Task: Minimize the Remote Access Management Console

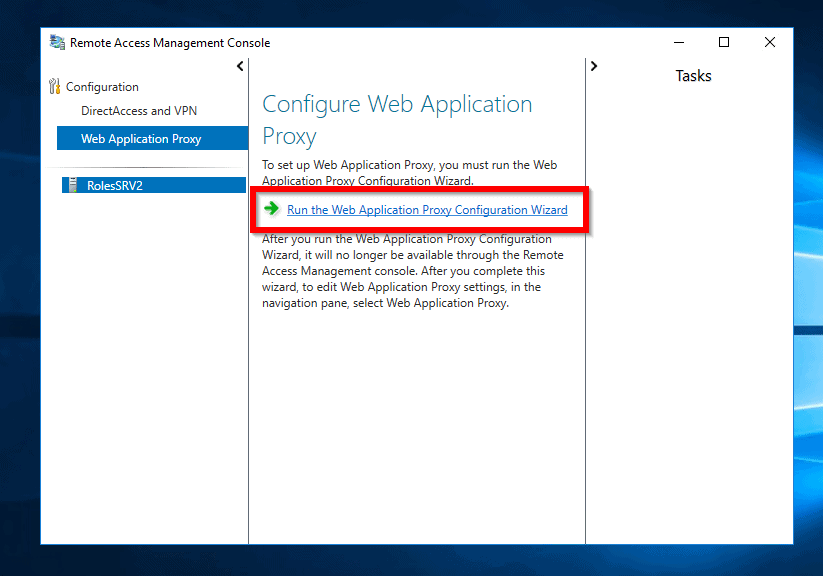Action: (x=678, y=41)
